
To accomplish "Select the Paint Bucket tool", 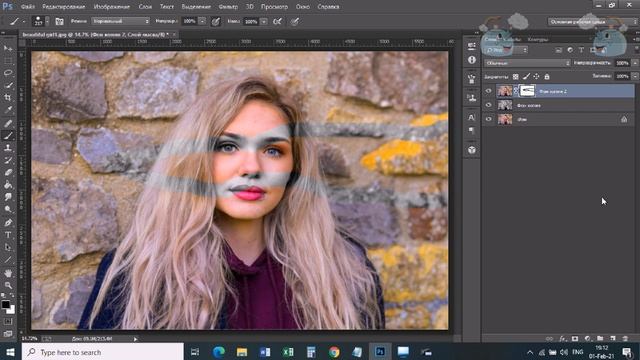I will [x=8, y=185].
